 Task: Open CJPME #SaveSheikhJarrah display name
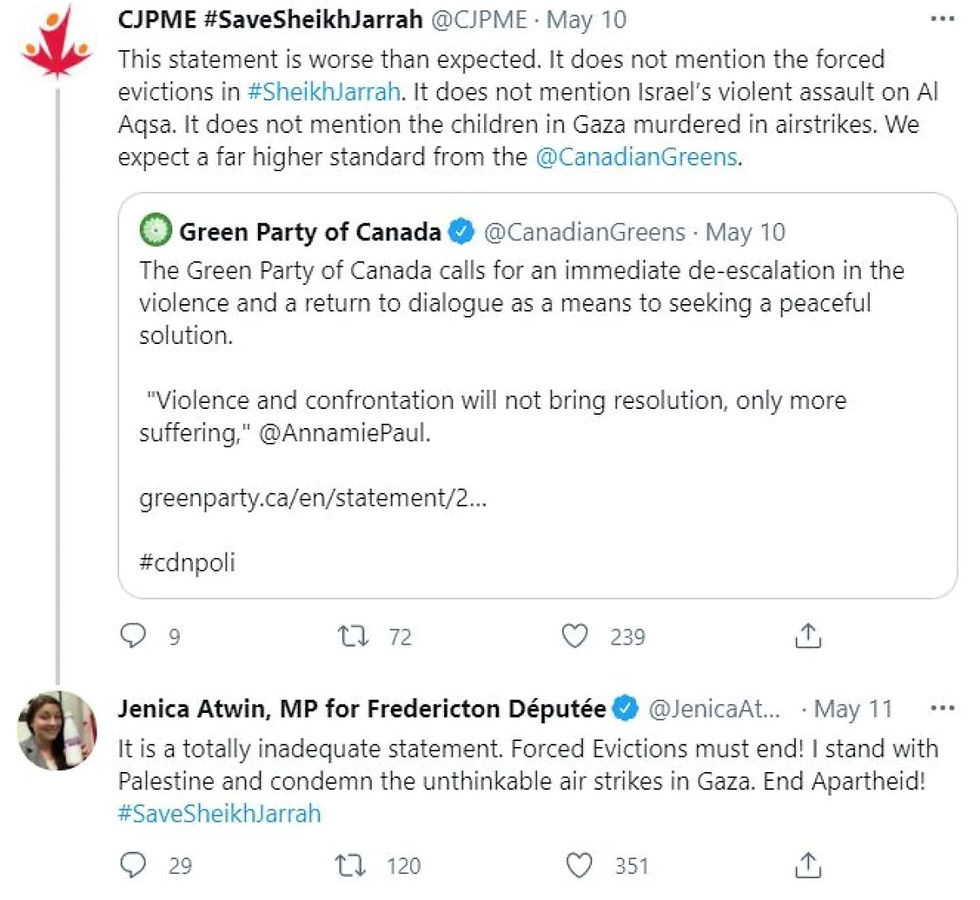(x=270, y=20)
